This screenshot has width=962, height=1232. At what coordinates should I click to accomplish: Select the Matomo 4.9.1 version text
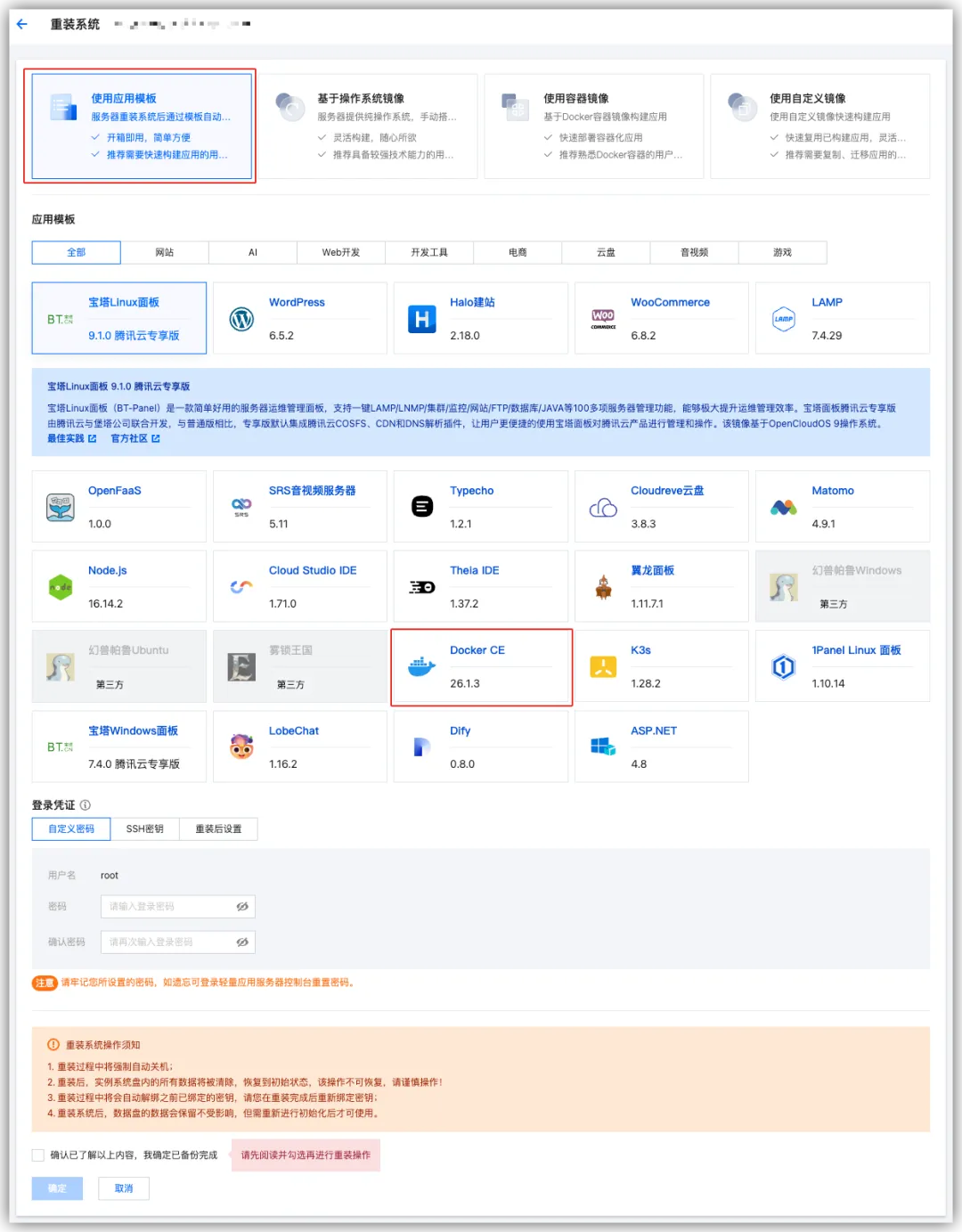[x=824, y=524]
